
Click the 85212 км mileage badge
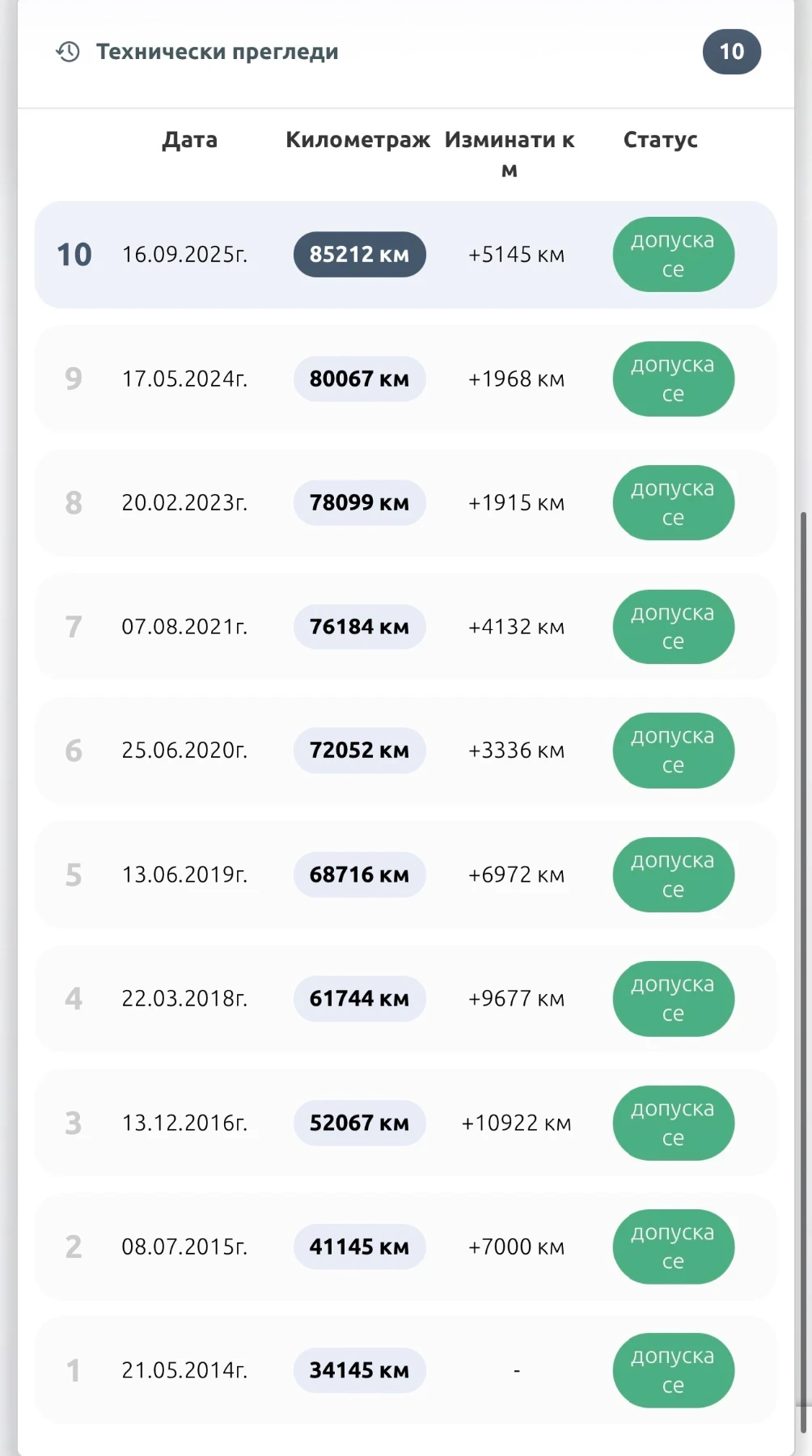[359, 255]
